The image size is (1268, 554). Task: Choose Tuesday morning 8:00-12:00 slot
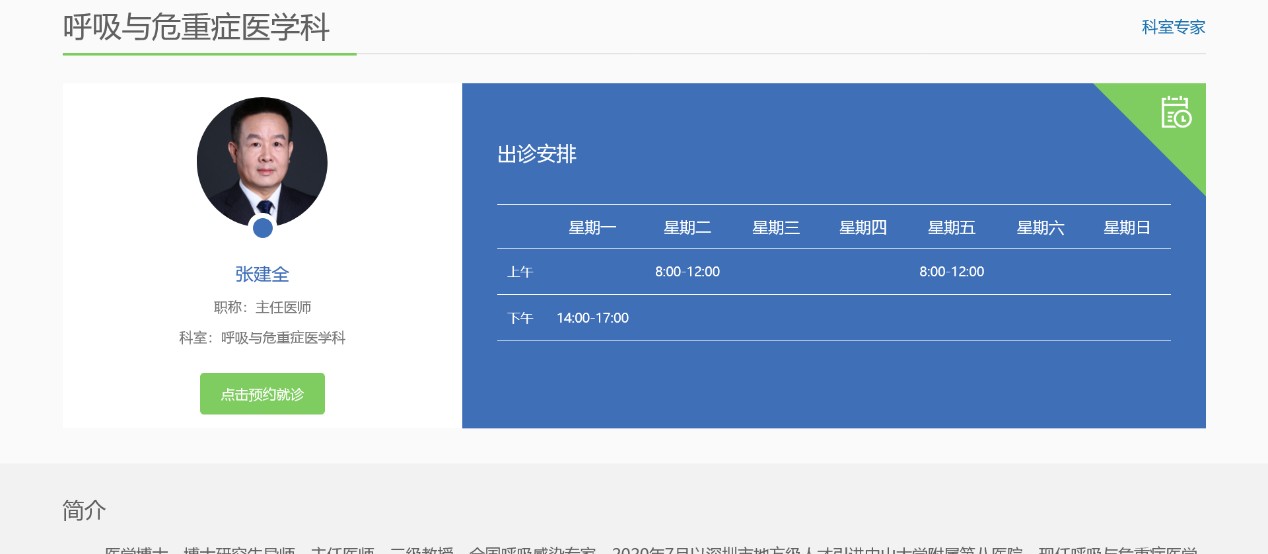[687, 272]
